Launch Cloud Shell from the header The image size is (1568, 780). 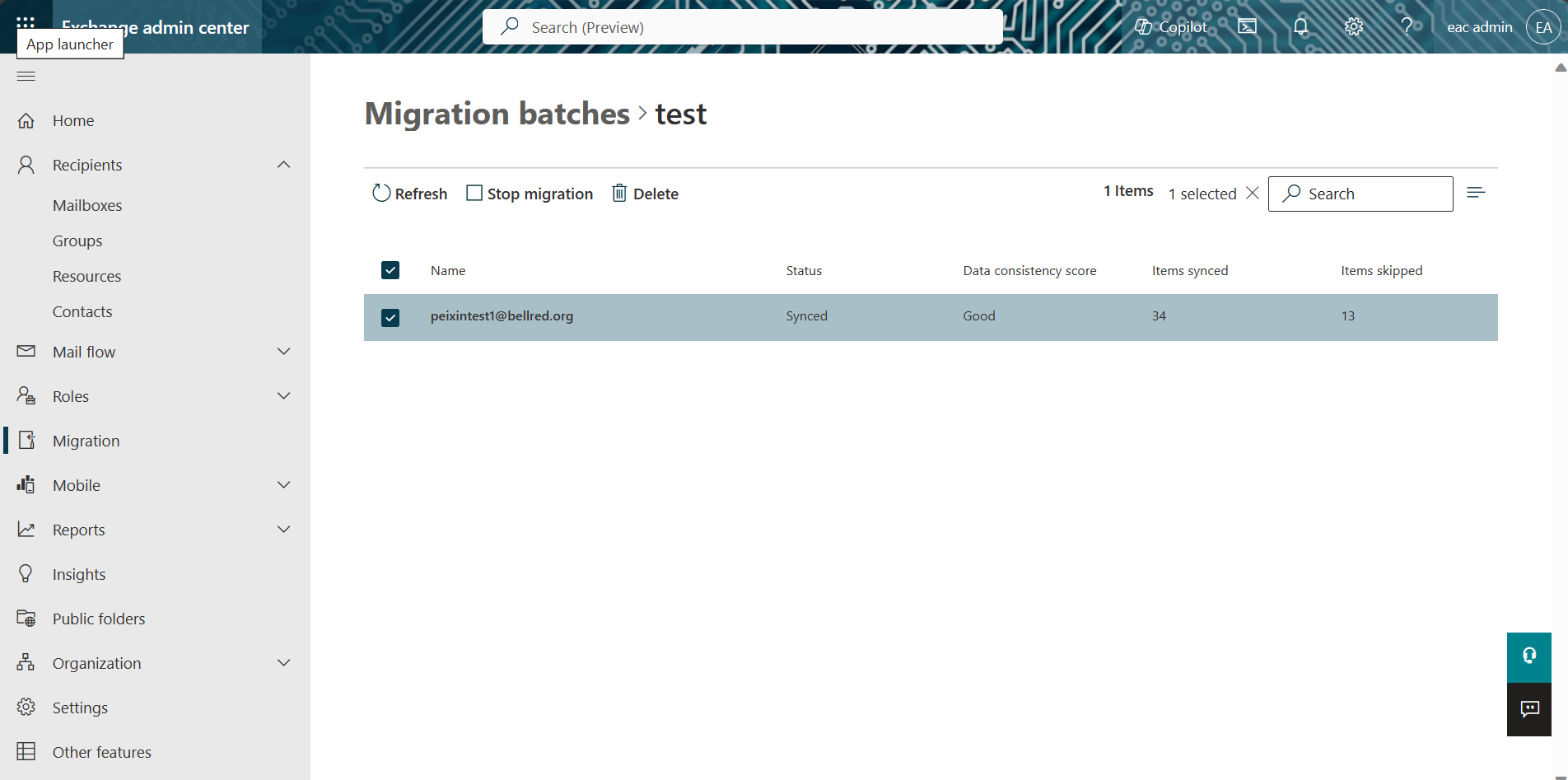coord(1246,26)
